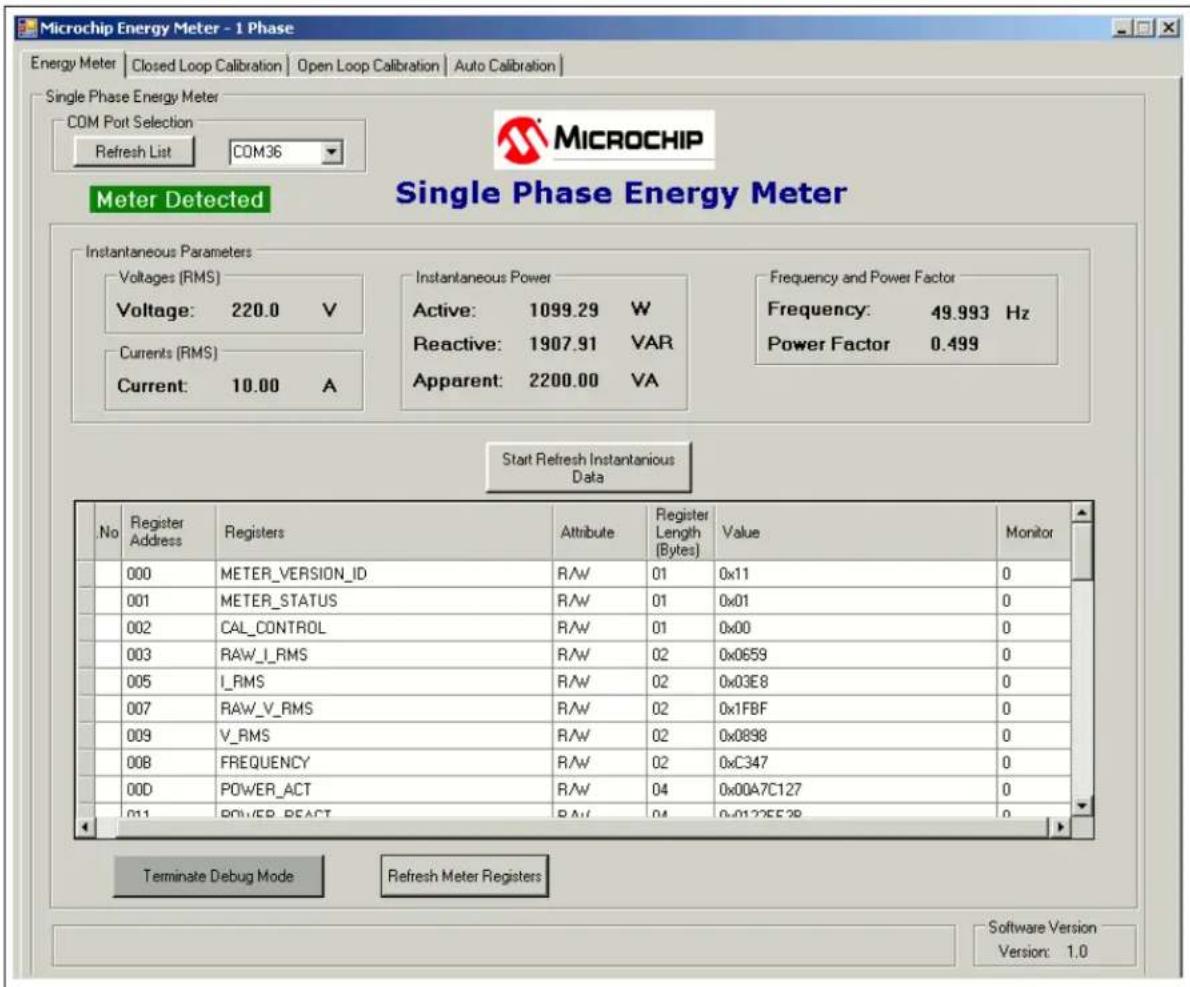Click the value cell 0x0898
This screenshot has width=1190, height=987.
click(855, 736)
